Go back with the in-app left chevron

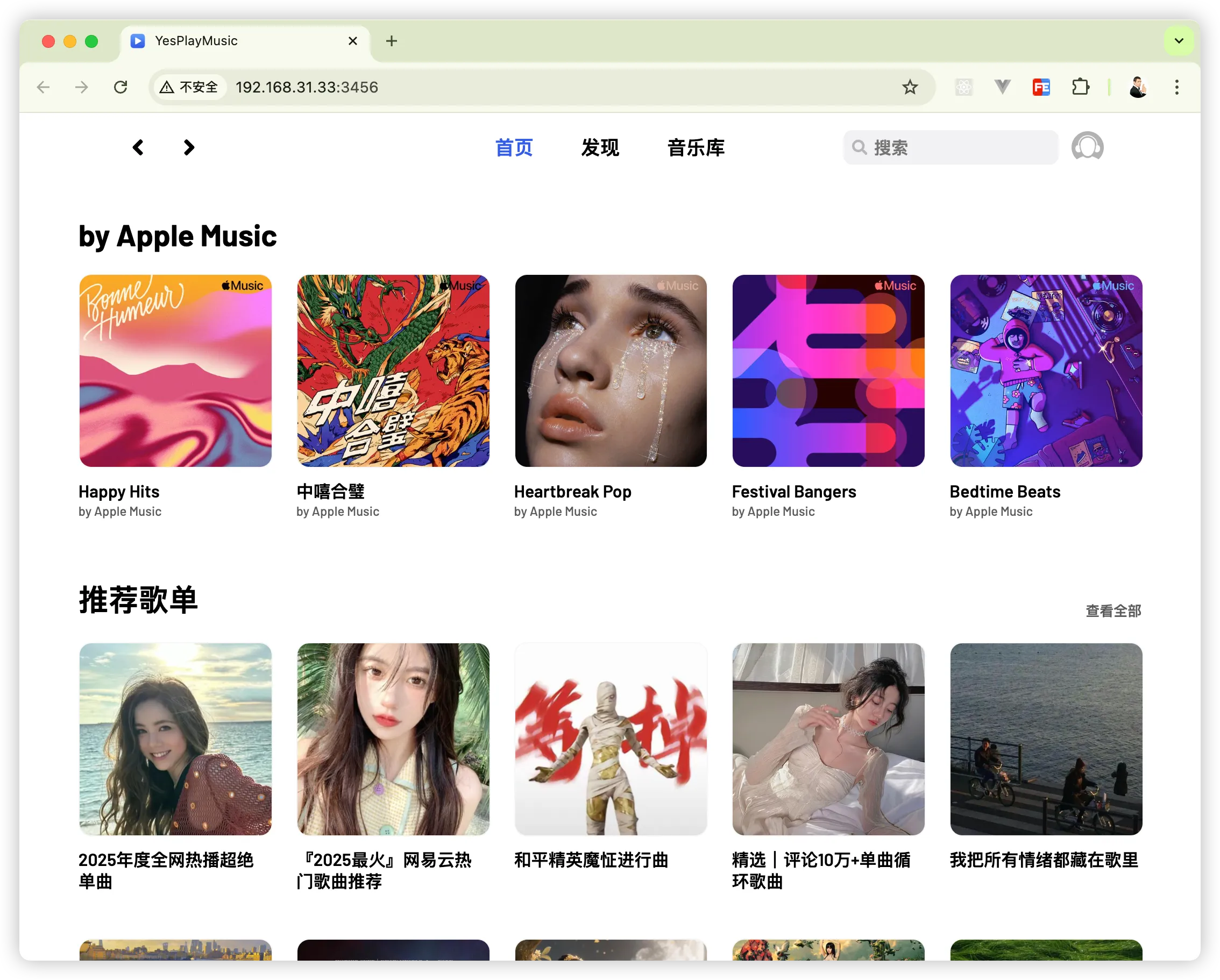[x=138, y=148]
